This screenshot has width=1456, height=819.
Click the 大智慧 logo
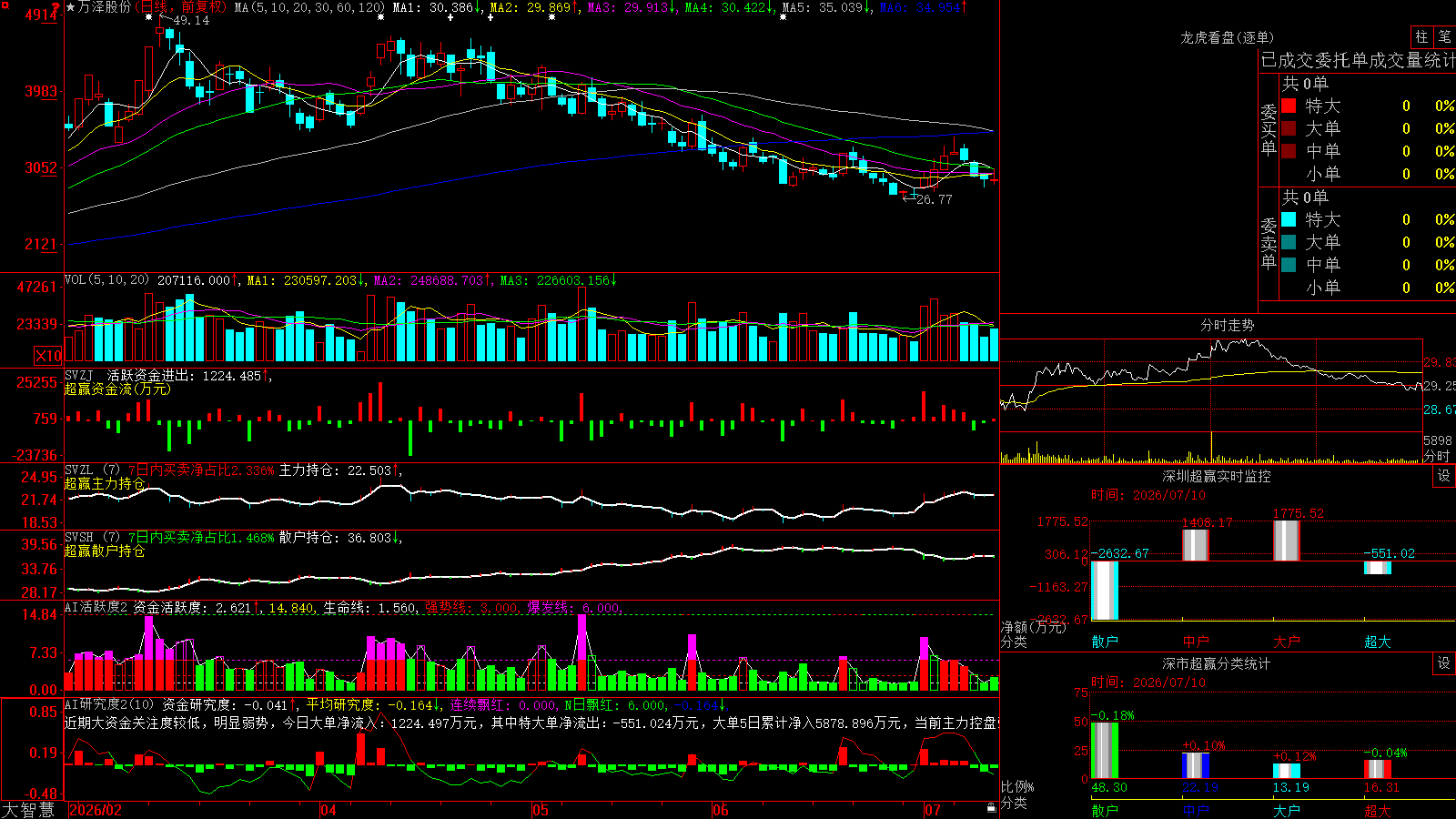(28, 810)
